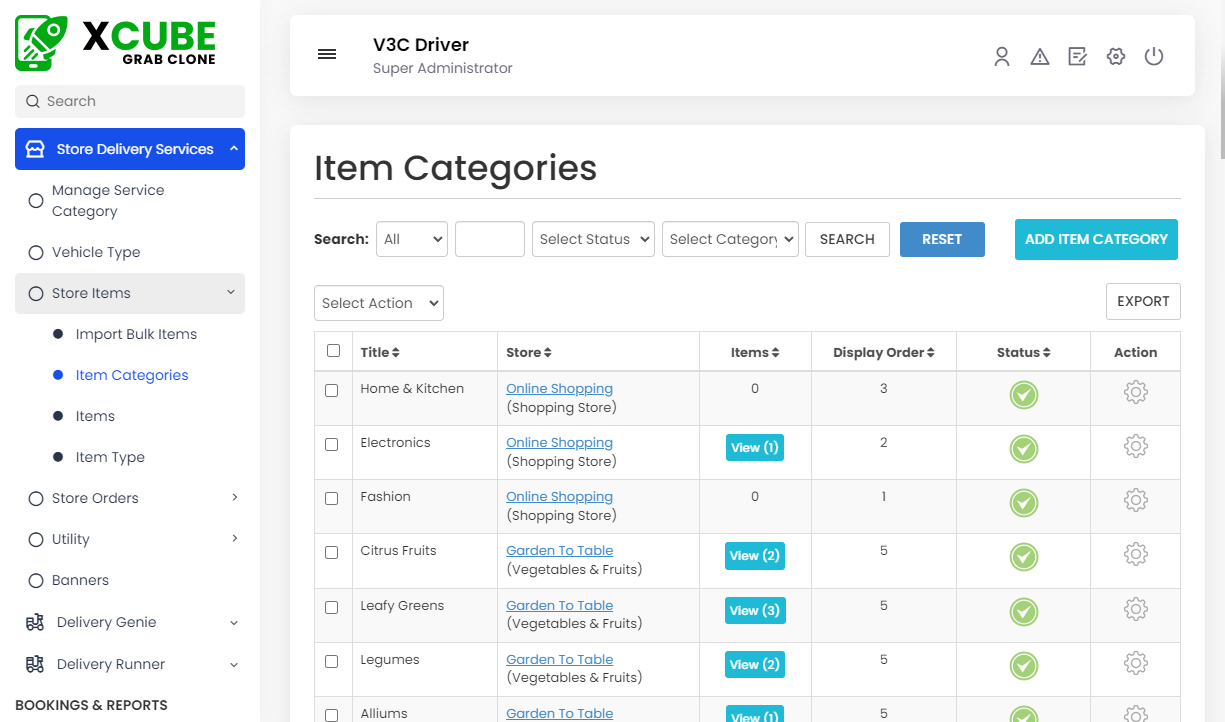Screen dimensions: 1225x722
Task: Open the hamburger menu next to V3C Driver
Action: (327, 54)
